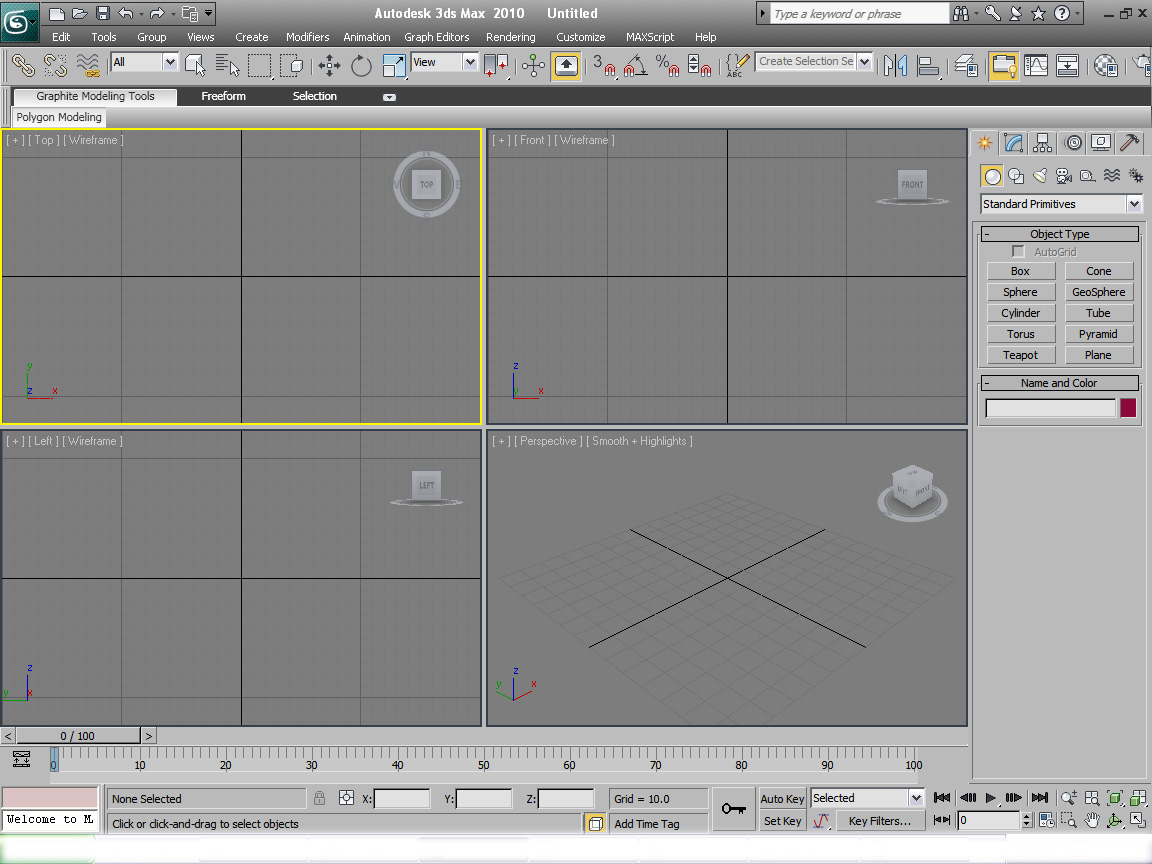Open the Graph Editors menu

click(436, 37)
